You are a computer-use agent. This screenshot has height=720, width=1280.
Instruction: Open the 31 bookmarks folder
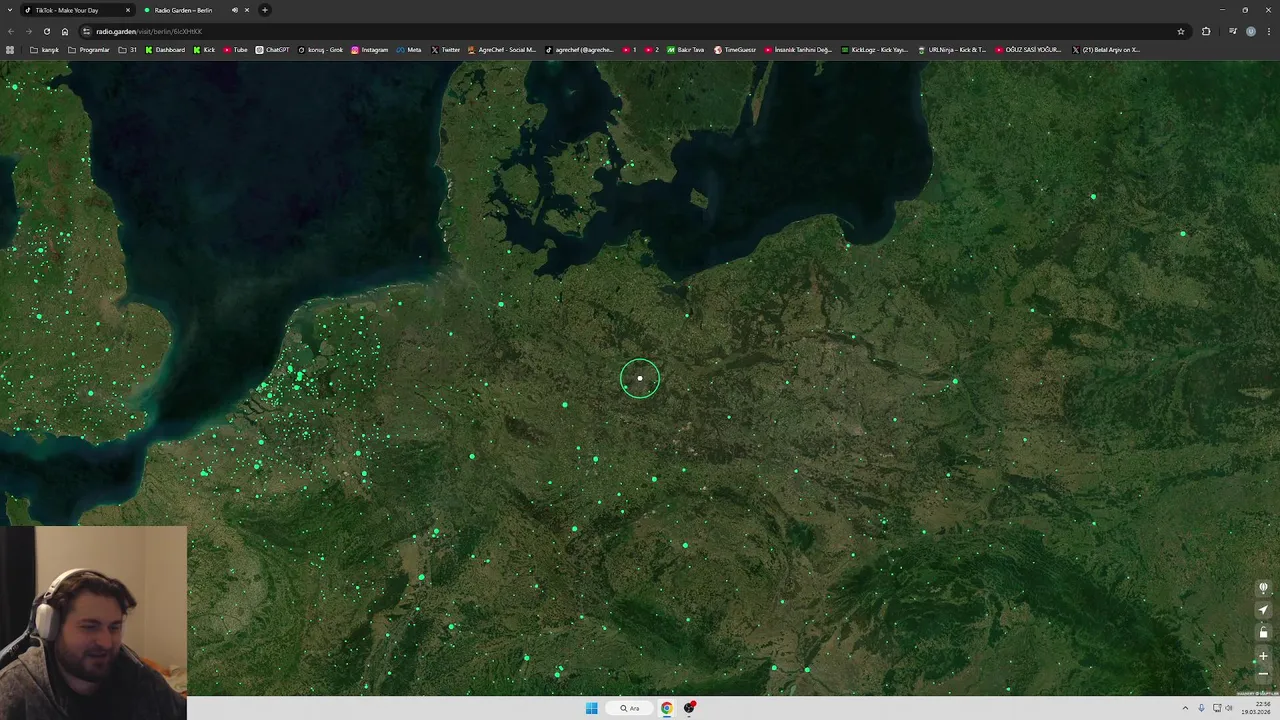pyautogui.click(x=128, y=50)
